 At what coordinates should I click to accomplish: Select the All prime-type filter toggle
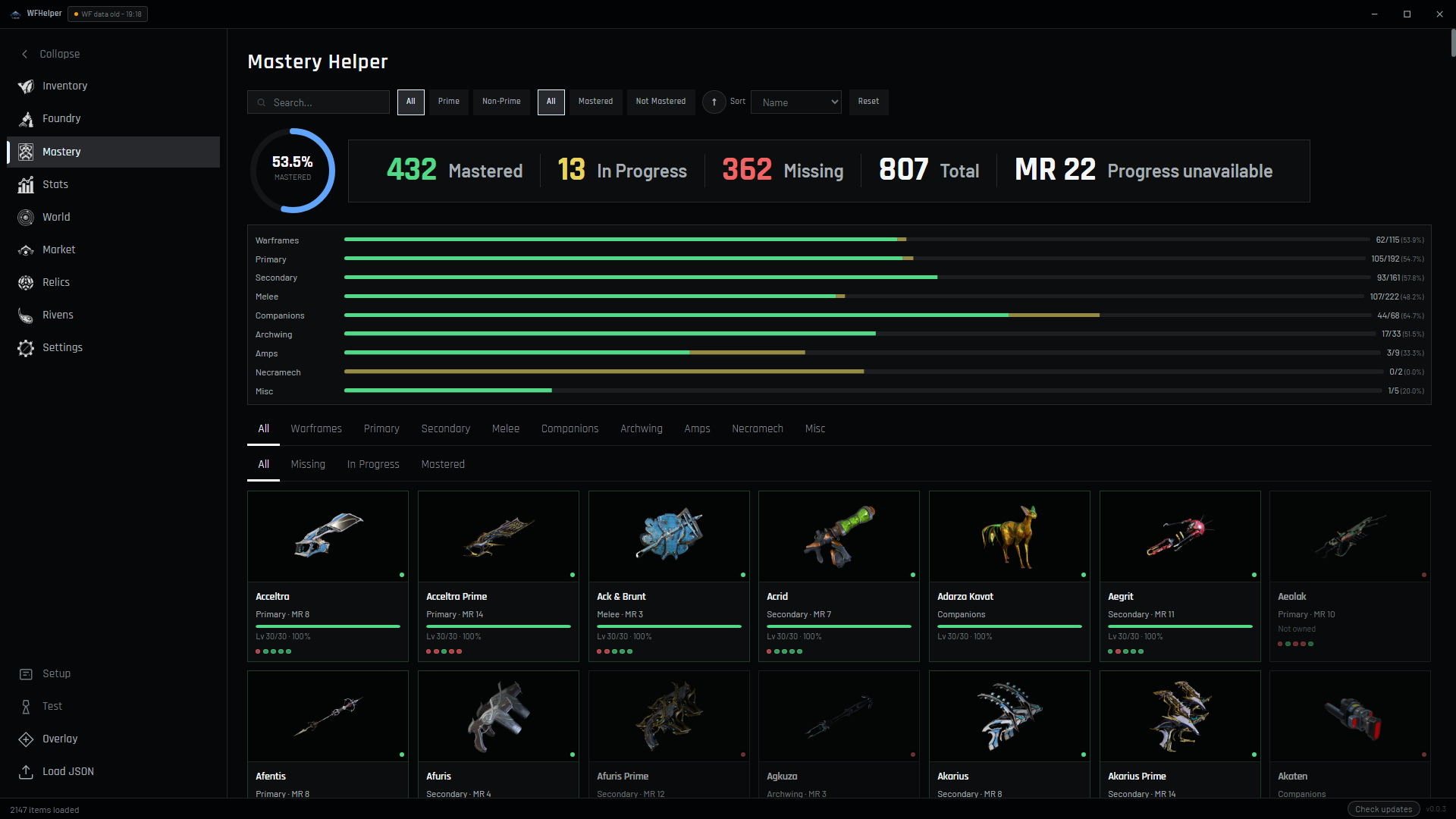pos(410,102)
